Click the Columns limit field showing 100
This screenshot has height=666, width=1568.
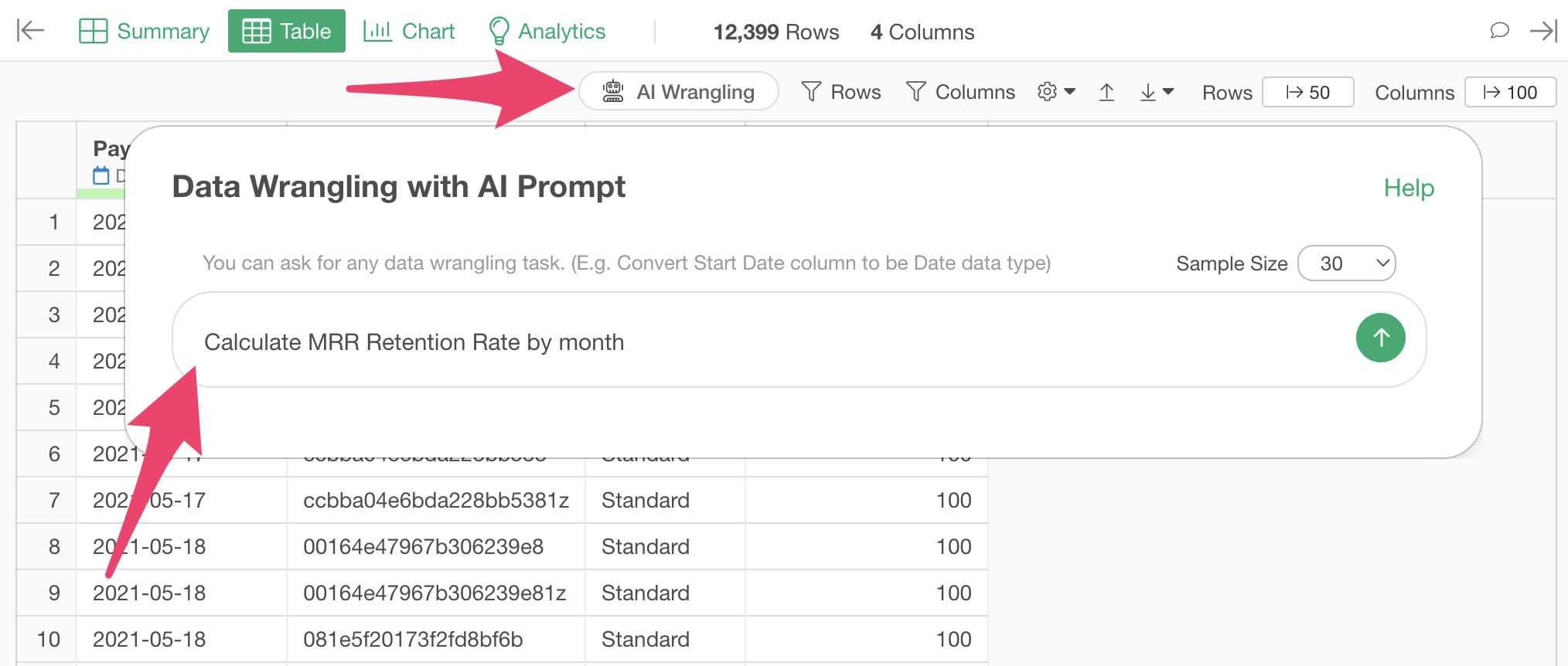click(1510, 92)
